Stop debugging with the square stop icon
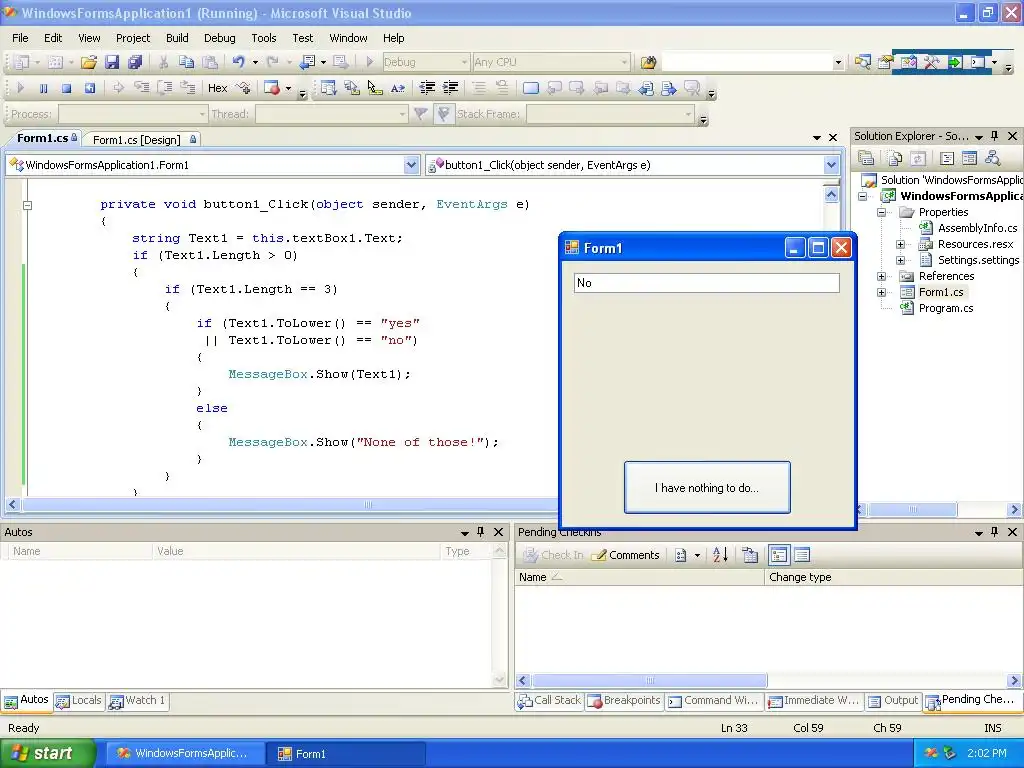Image resolution: width=1024 pixels, height=768 pixels. (x=66, y=88)
